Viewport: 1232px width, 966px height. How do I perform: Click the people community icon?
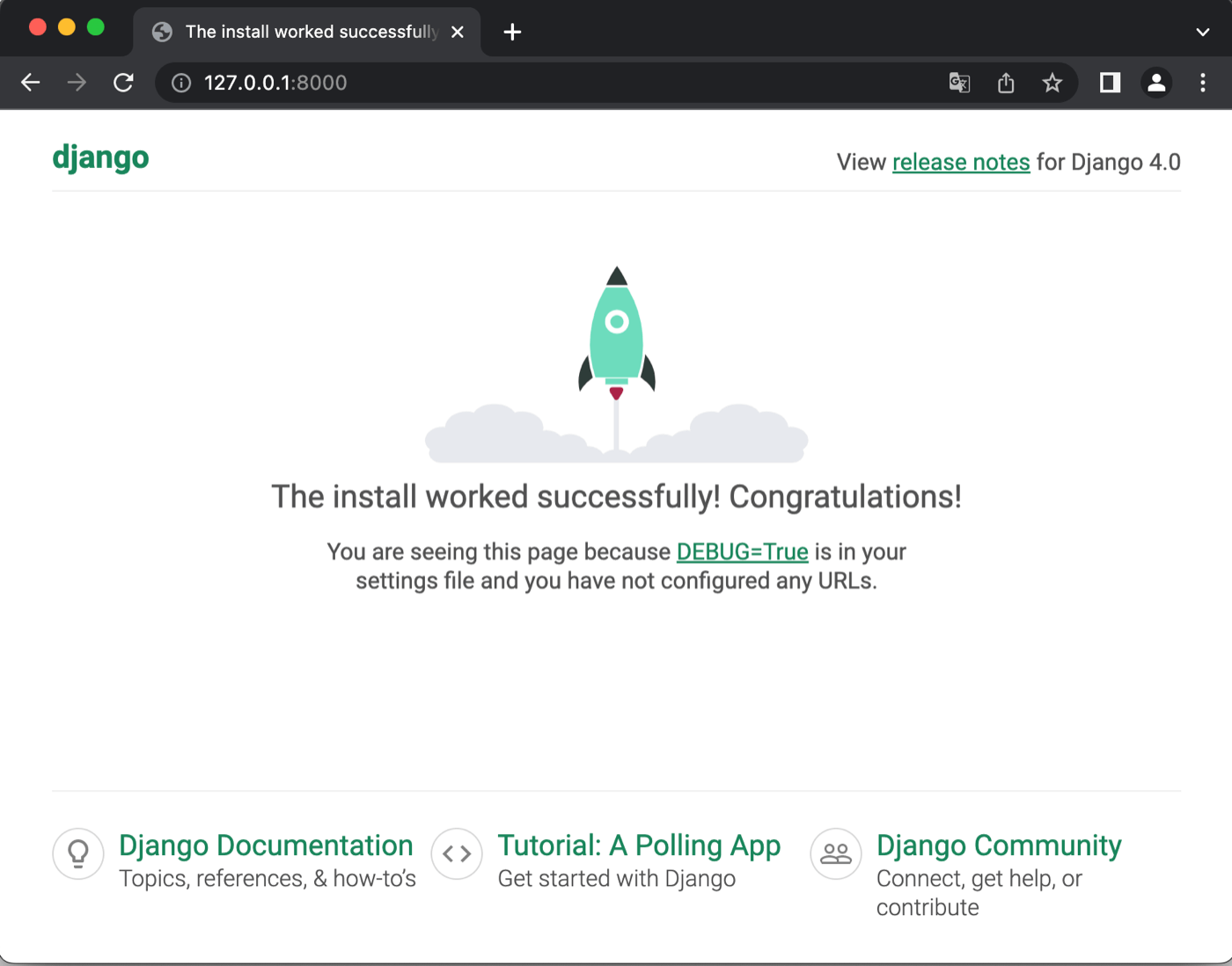point(836,853)
